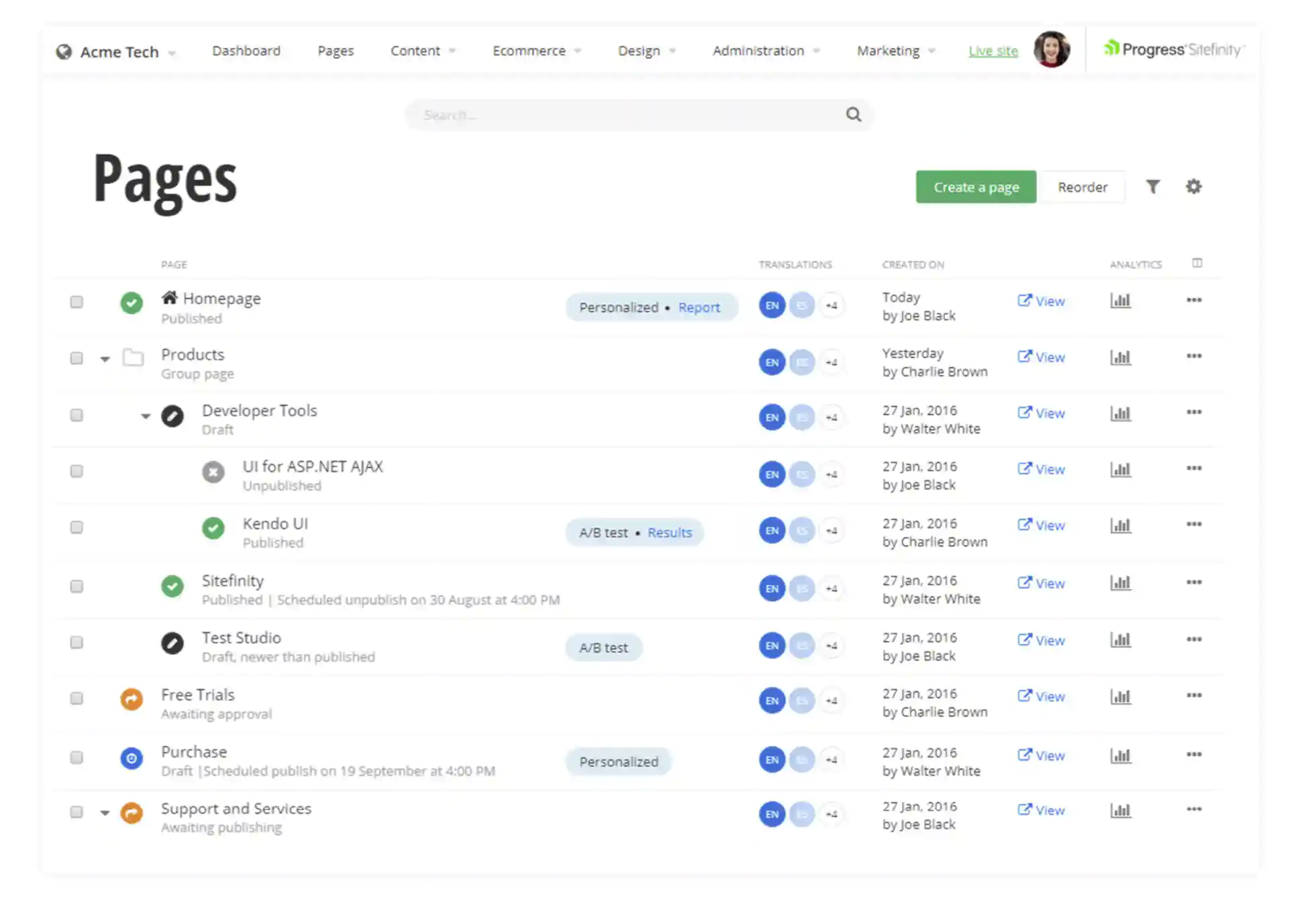
Task: Check the Free Trials row checkbox
Action: (x=77, y=698)
